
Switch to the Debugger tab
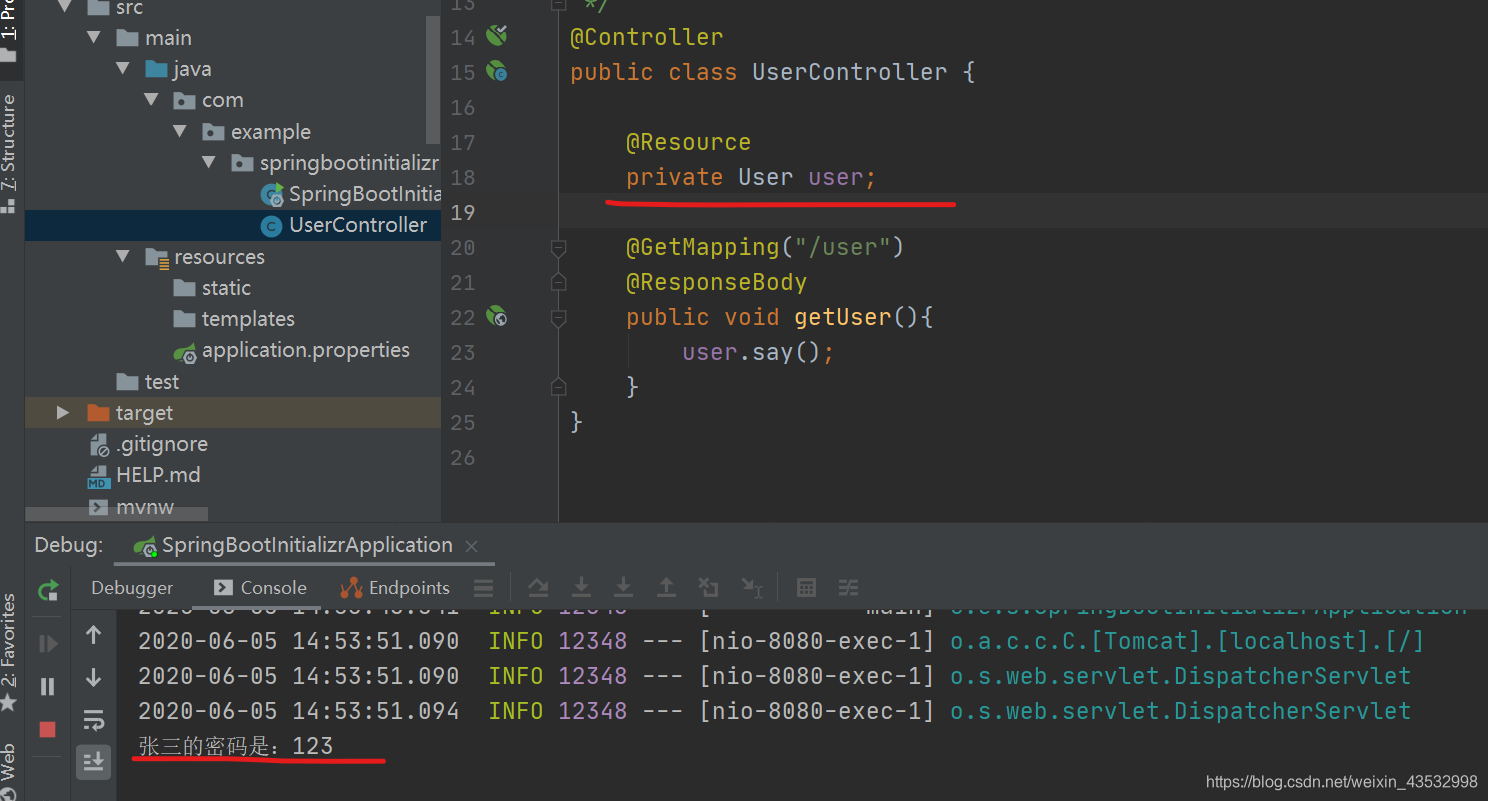(132, 588)
